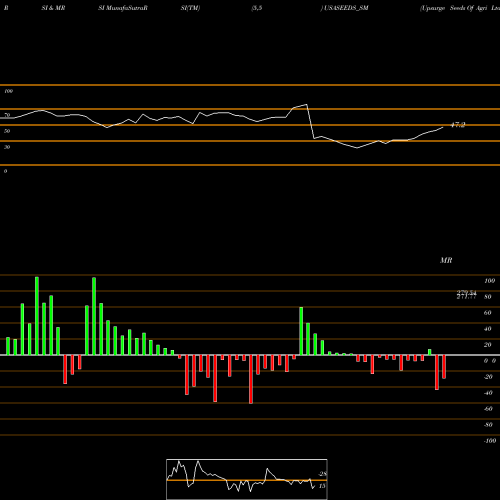The image size is (500, 500).
Task: Click the "0 0" zero-line label on the MR axis
Action: pyautogui.click(x=490, y=361)
